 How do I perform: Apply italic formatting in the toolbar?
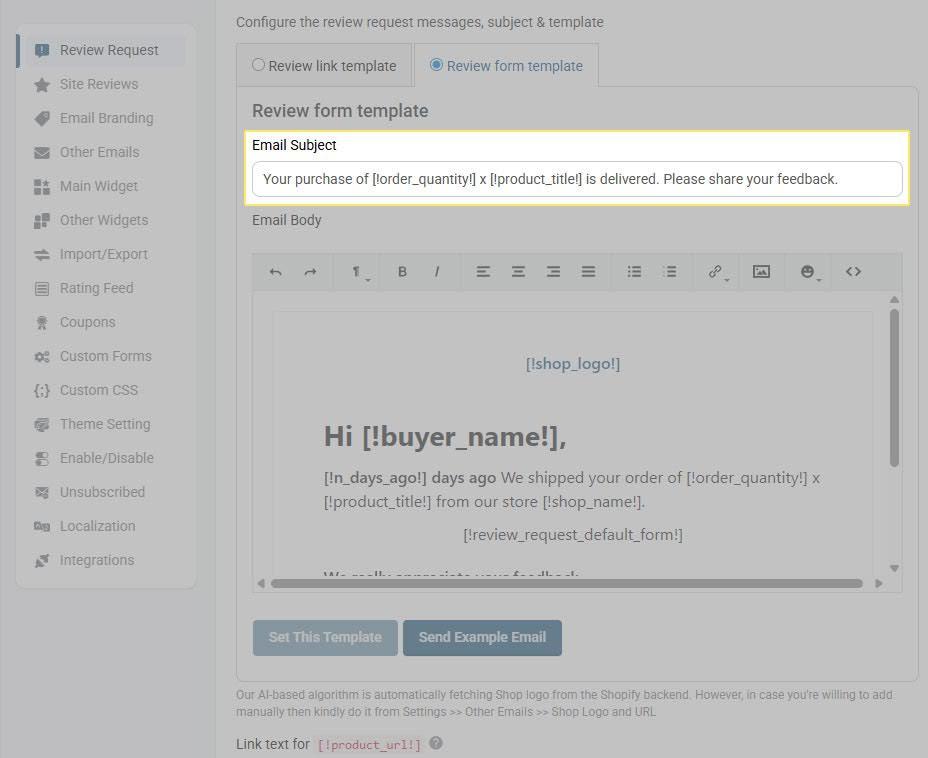436,271
